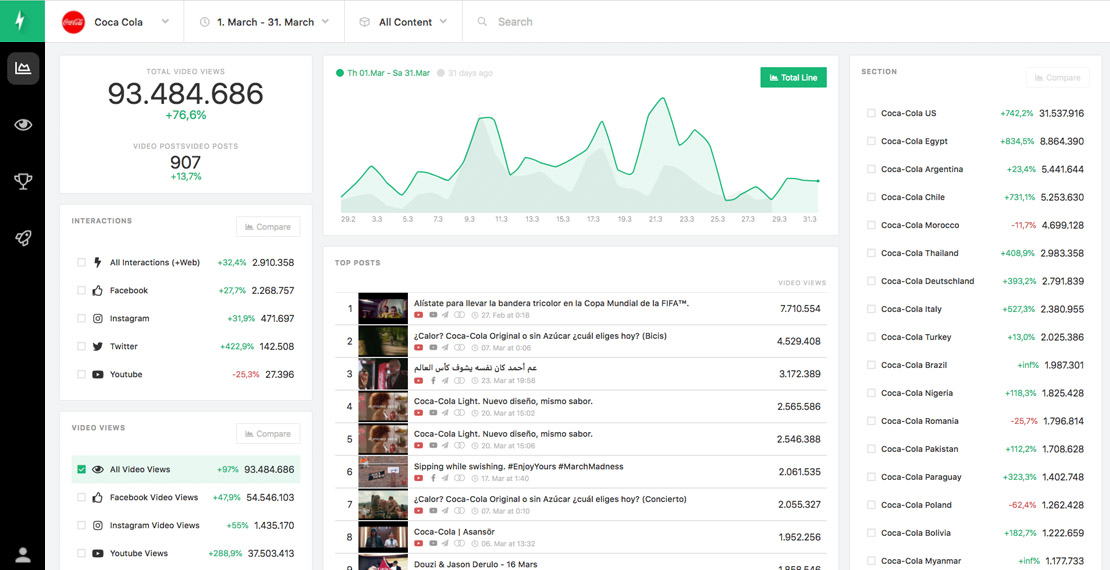Screen dimensions: 1110x570
Task: Click the 31 days ago legend item
Action: 465,73
